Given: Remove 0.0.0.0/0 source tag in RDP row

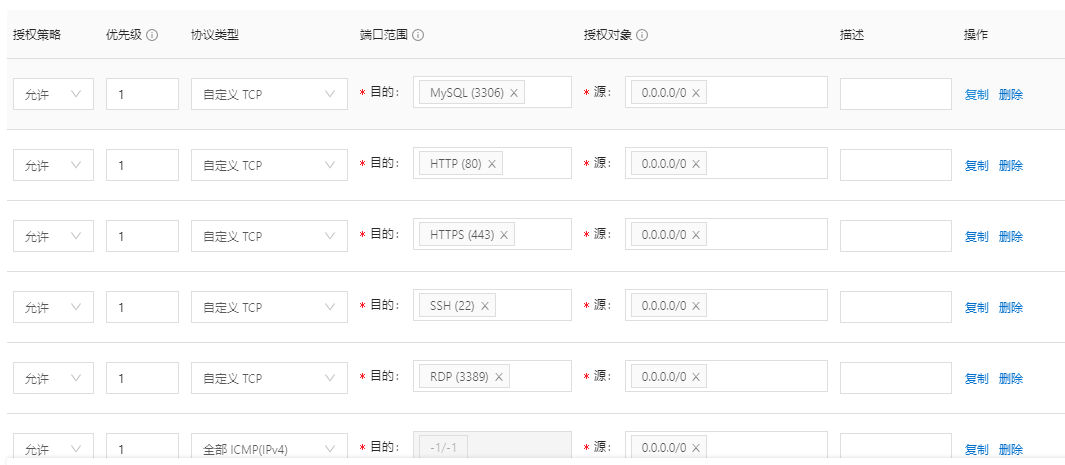Looking at the screenshot, I should [x=696, y=377].
